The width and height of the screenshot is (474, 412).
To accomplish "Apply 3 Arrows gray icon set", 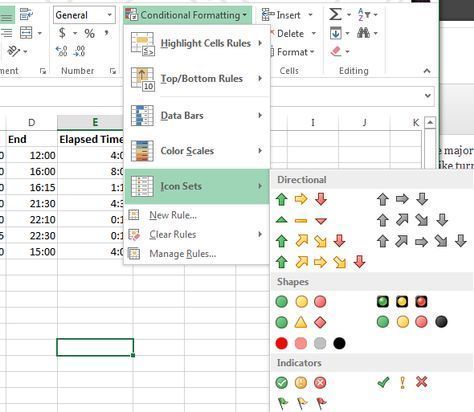I will pyautogui.click(x=402, y=199).
